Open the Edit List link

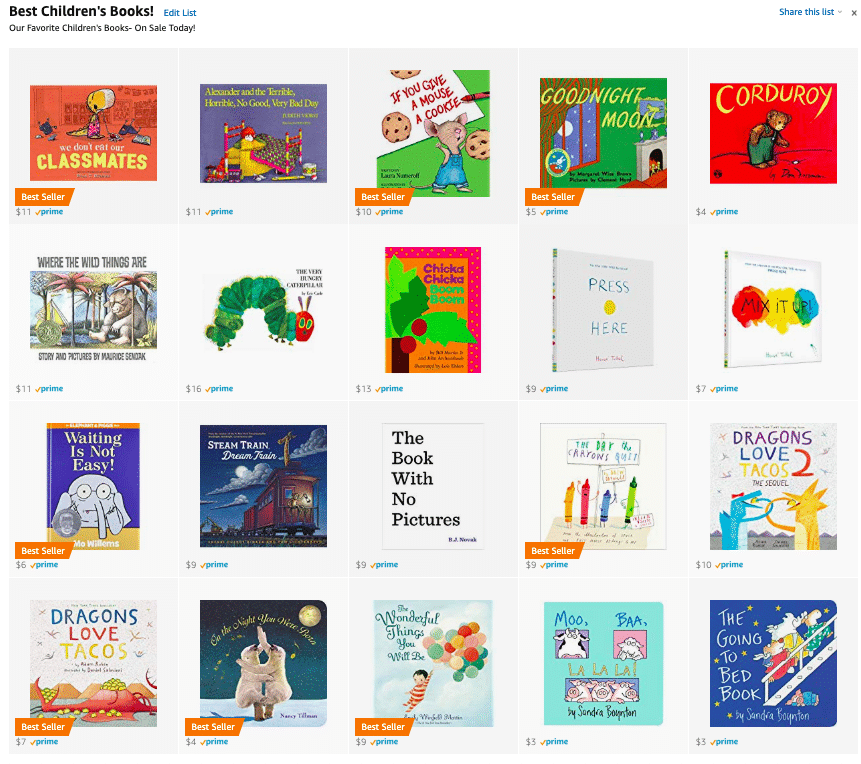pos(180,13)
